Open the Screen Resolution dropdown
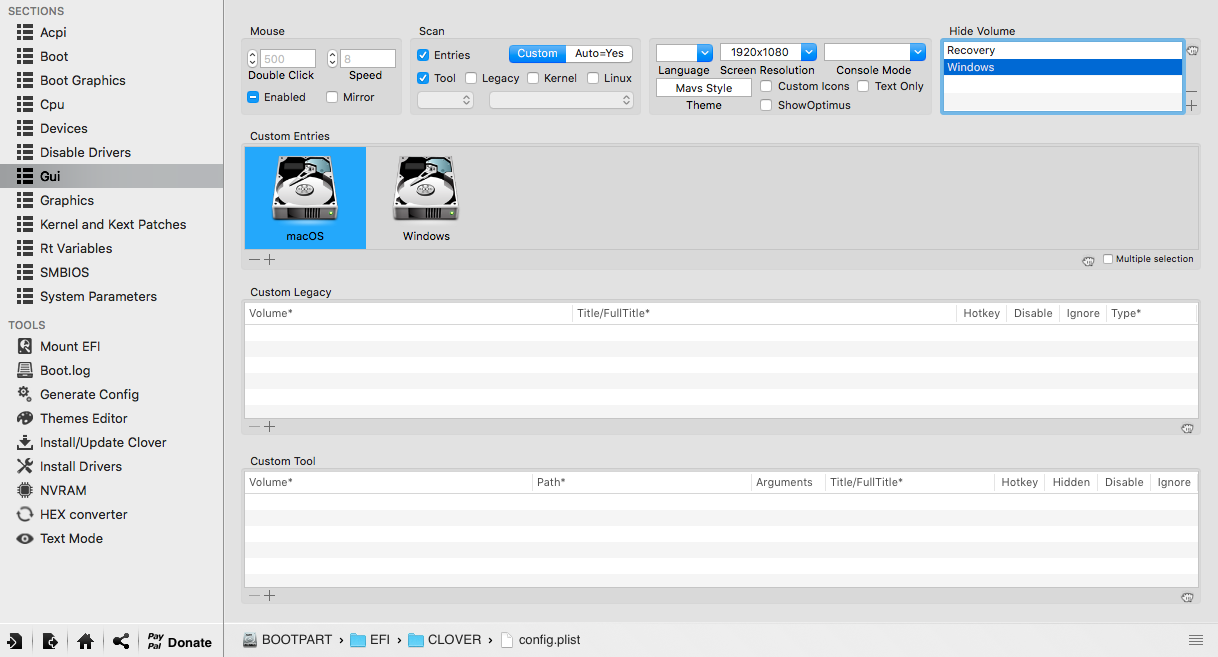This screenshot has height=657, width=1218. coord(768,52)
